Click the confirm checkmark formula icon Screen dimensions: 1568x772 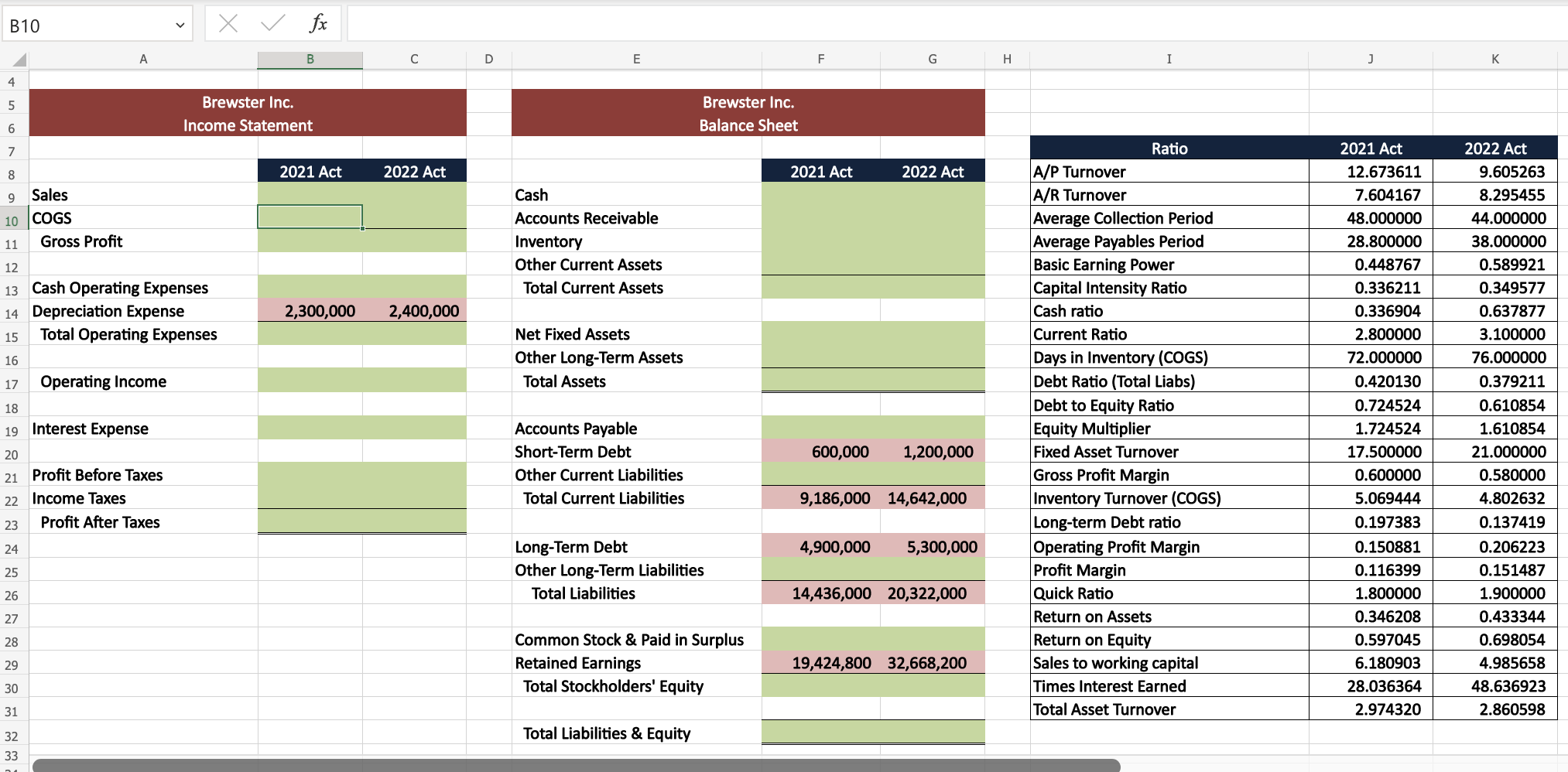click(272, 24)
